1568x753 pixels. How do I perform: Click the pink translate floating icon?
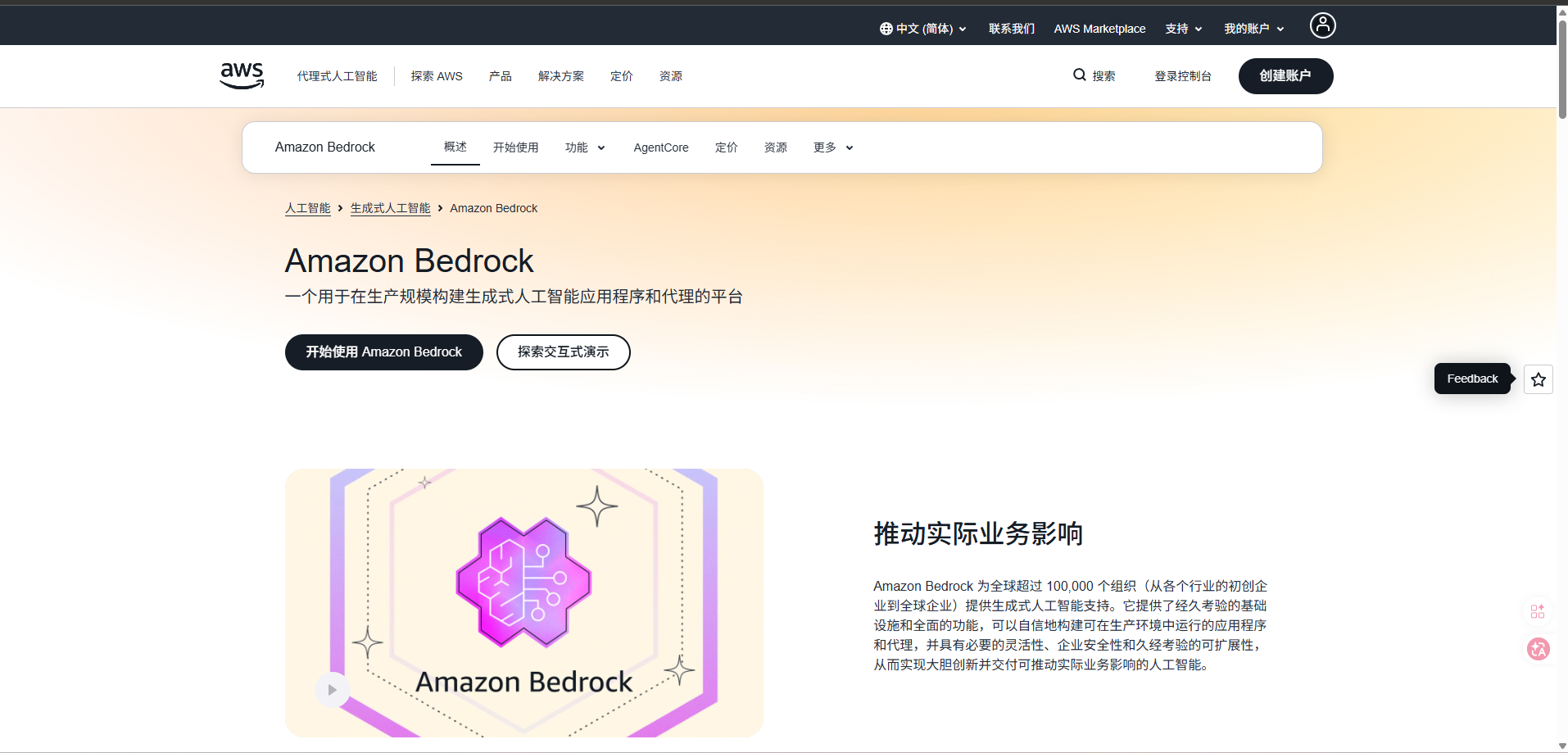coord(1538,649)
